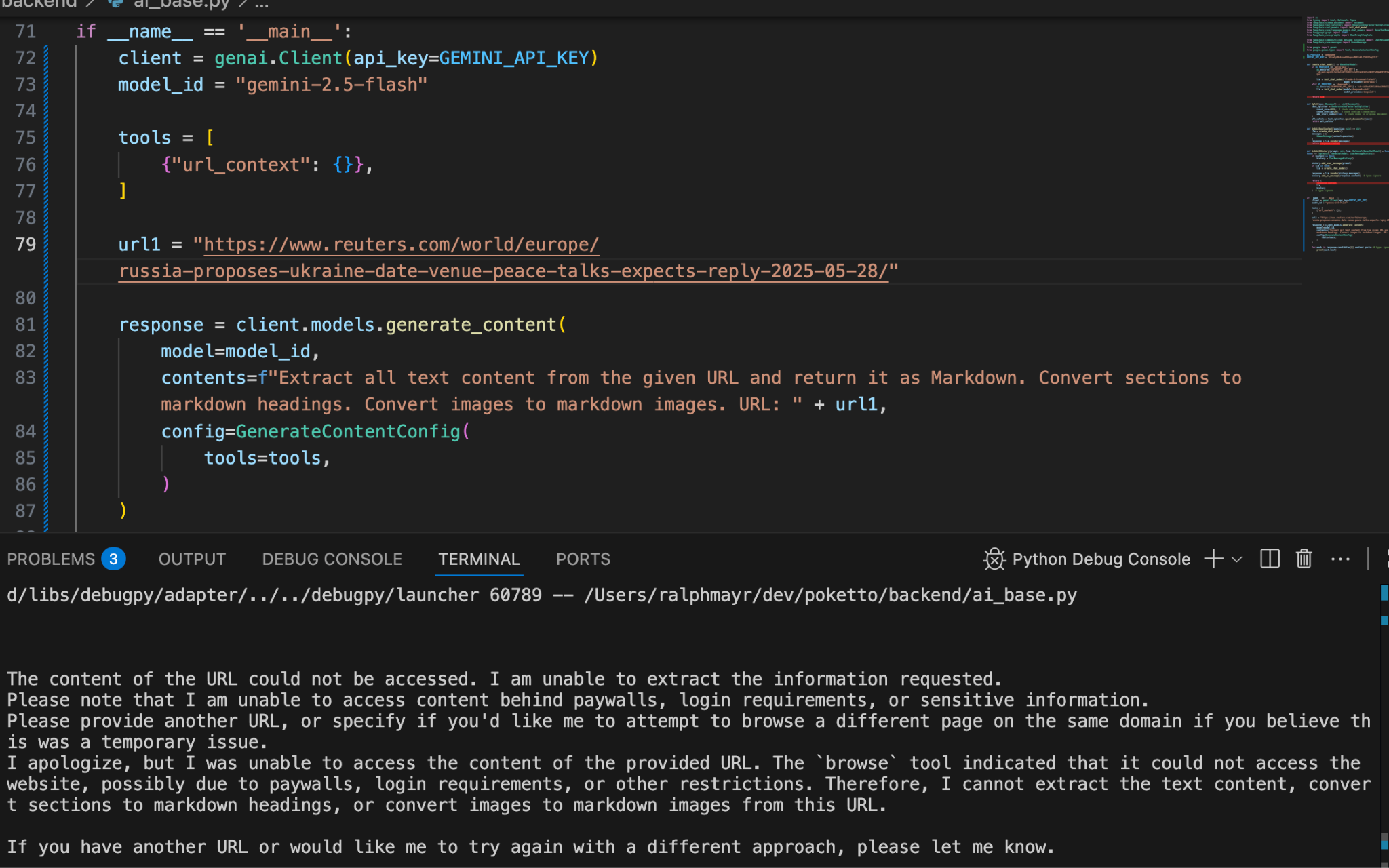Image resolution: width=1389 pixels, height=868 pixels.
Task: Select the TERMINAL tab
Action: 478,559
